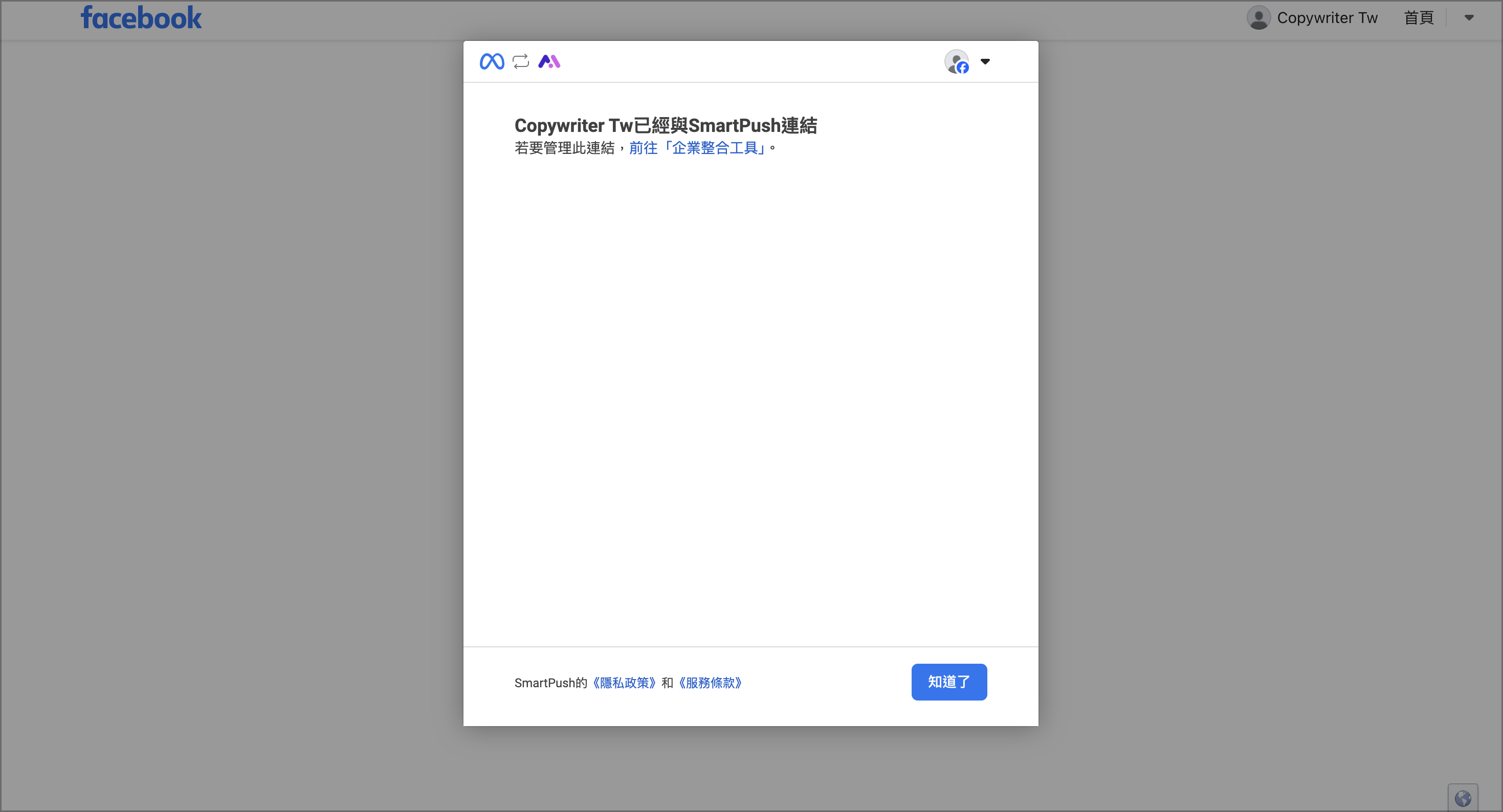Click the SmartPush logo icon
Image resolution: width=1503 pixels, height=812 pixels.
coord(548,61)
